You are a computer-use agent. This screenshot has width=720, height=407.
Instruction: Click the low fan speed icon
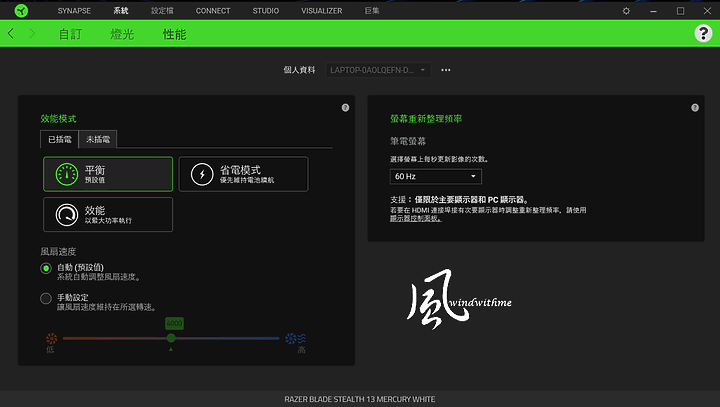[x=51, y=339]
